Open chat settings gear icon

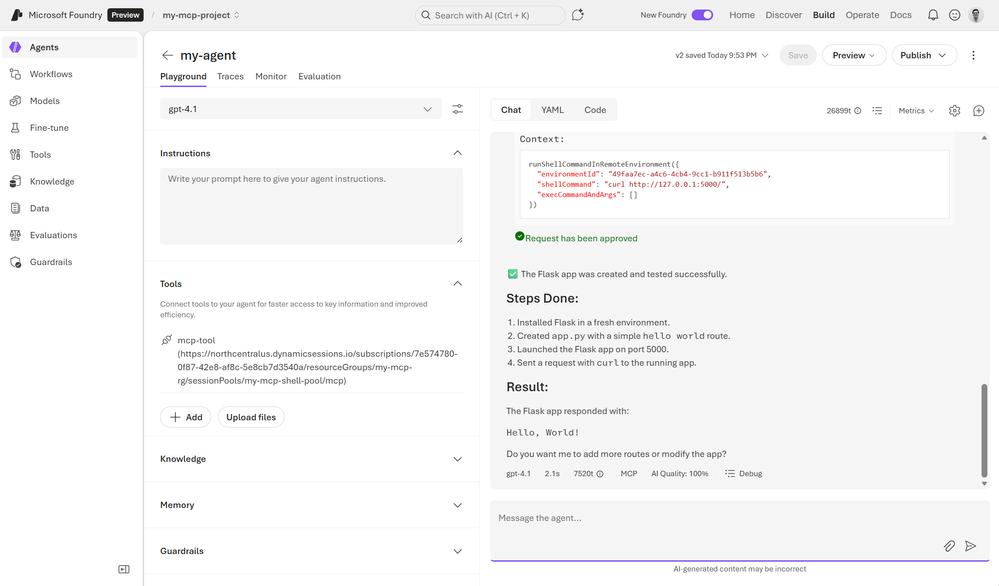tap(954, 111)
